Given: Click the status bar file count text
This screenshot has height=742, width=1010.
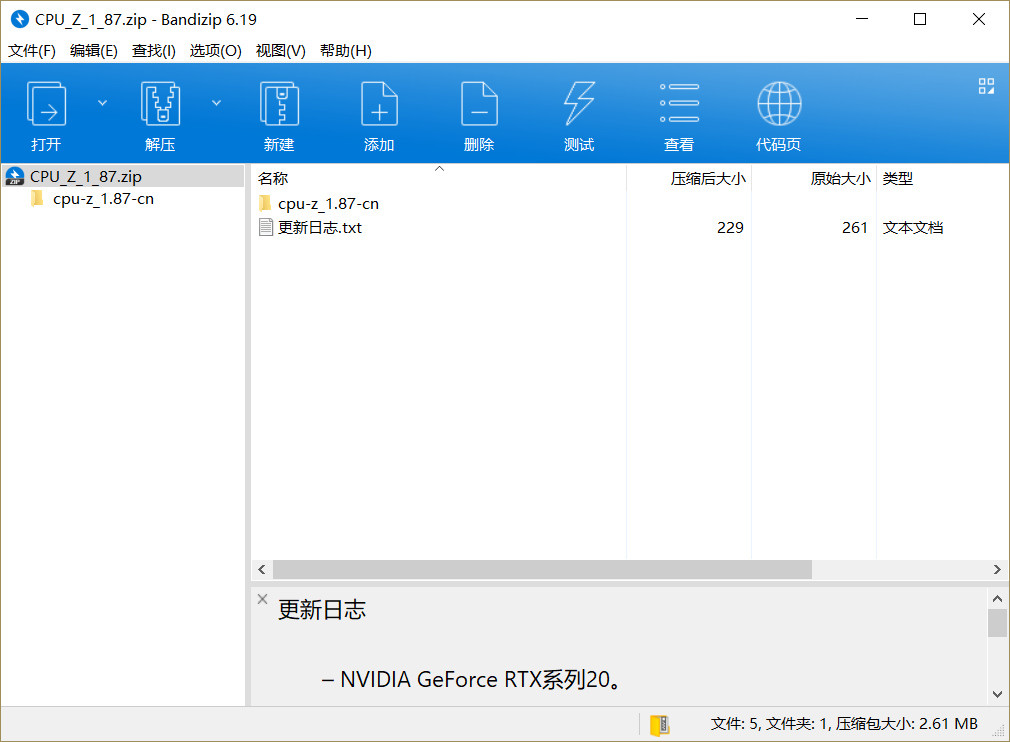Looking at the screenshot, I should 844,724.
